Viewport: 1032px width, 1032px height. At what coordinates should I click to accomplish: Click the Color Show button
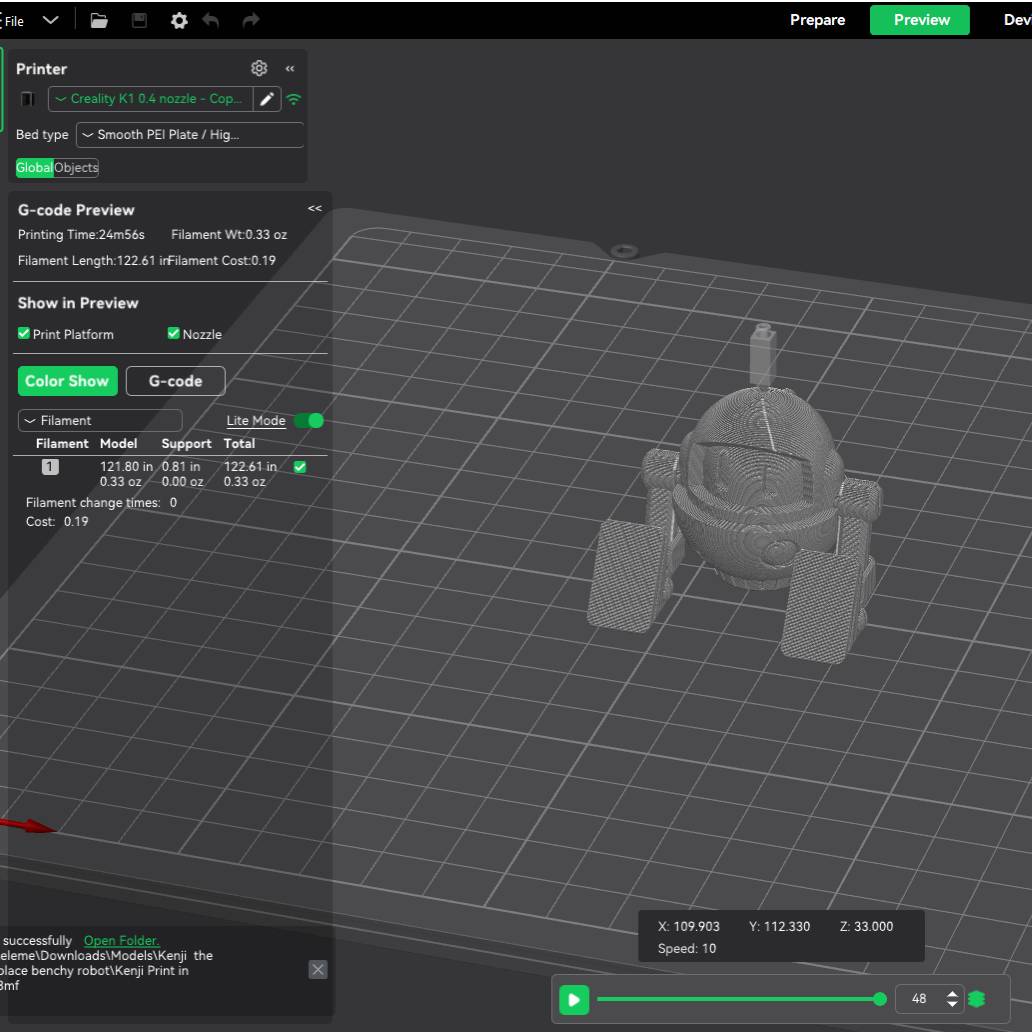coord(68,381)
